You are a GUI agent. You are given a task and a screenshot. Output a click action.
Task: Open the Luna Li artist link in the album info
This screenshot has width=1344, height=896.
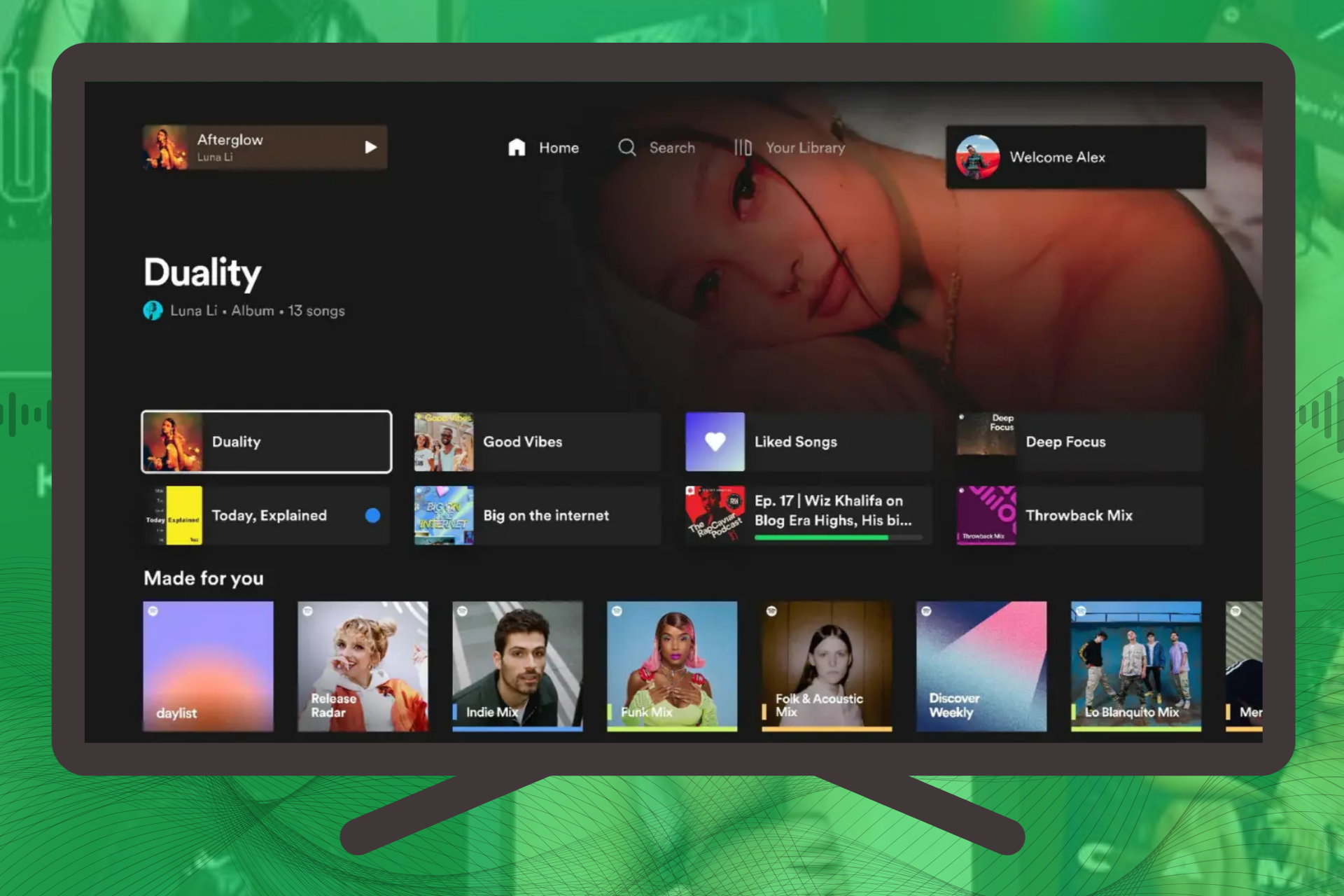193,310
